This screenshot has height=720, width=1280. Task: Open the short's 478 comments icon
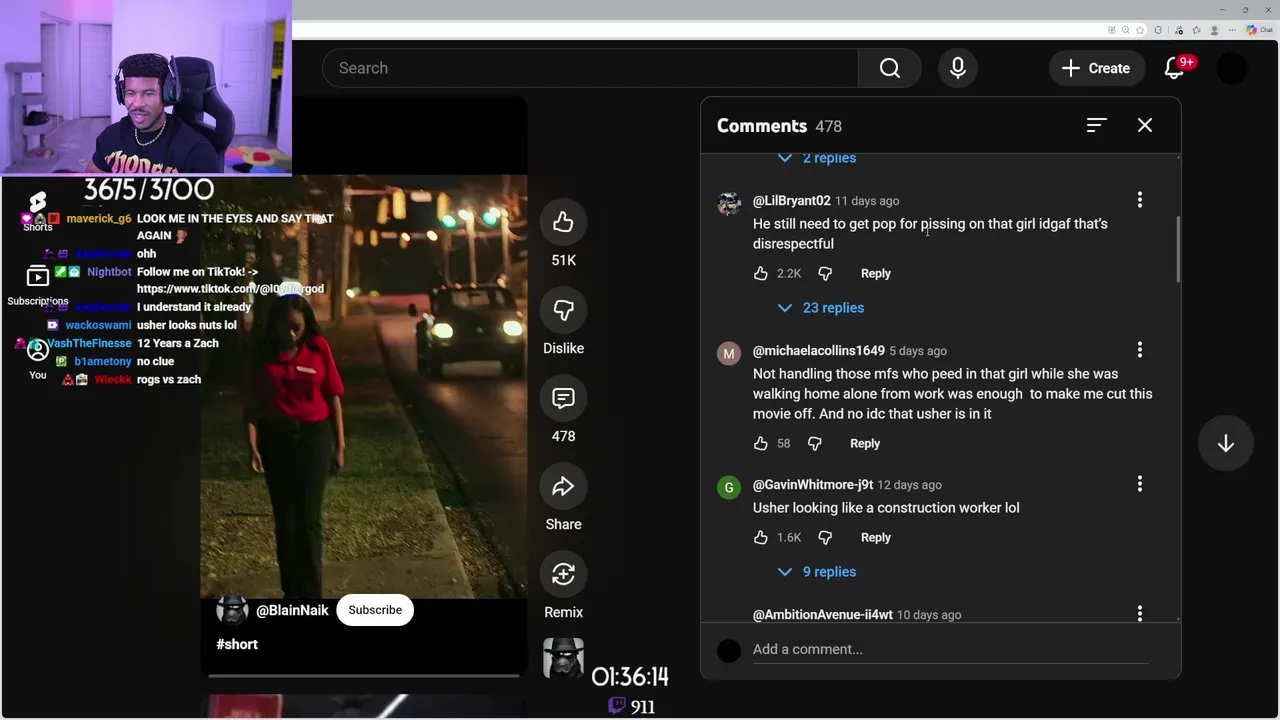[x=563, y=398]
